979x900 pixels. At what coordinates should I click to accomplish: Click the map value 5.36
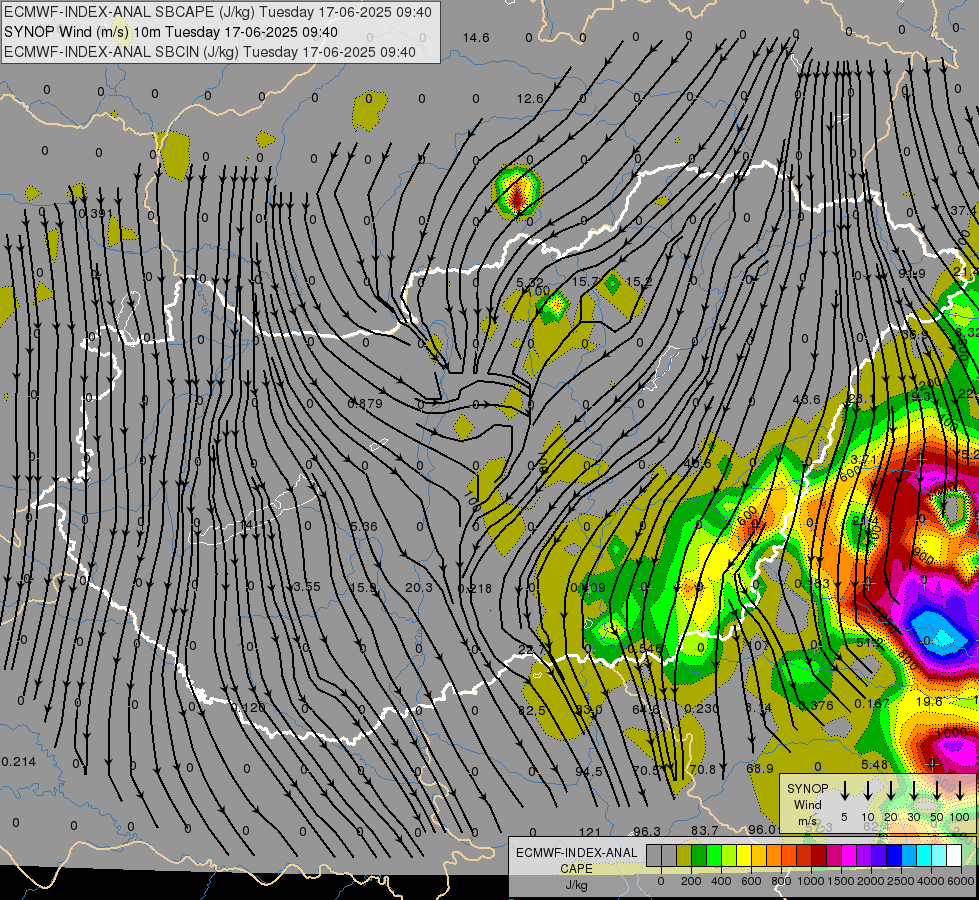pos(363,527)
